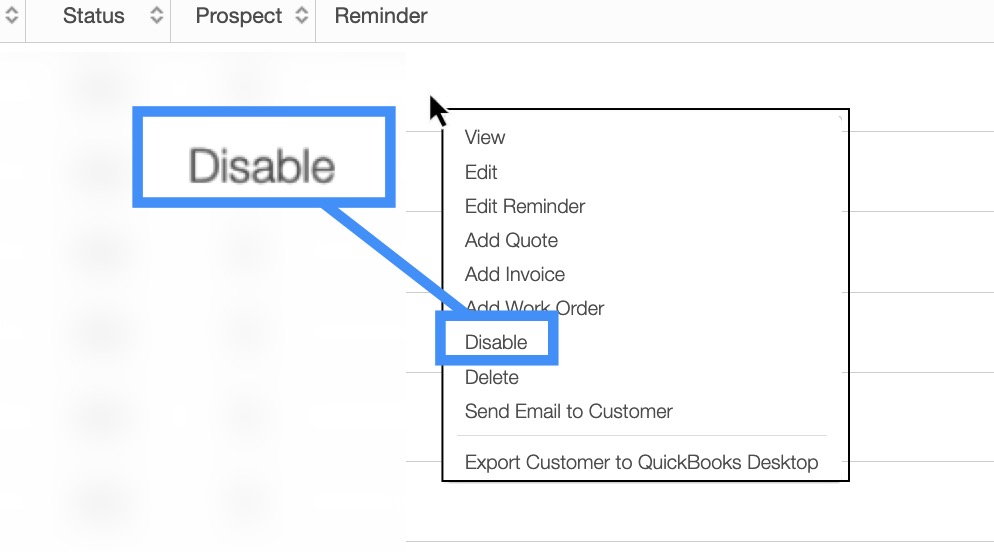Select Delete from the context menu
The width and height of the screenshot is (994, 552).
(492, 377)
